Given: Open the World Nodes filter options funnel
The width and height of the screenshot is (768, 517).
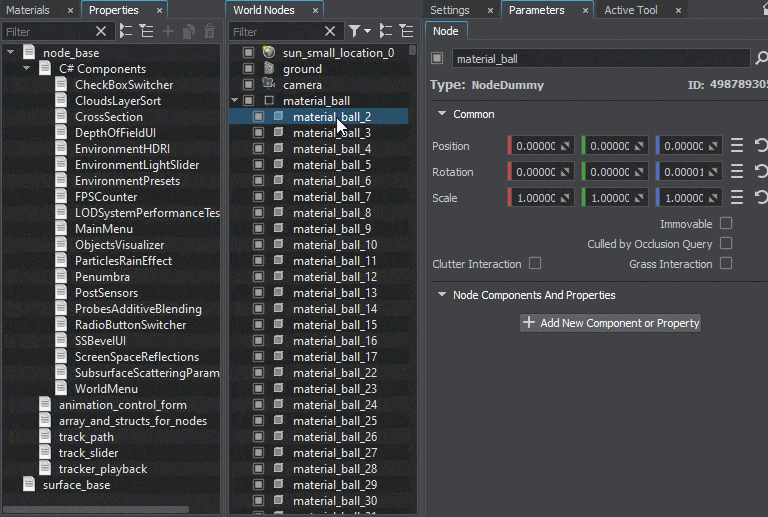Looking at the screenshot, I should [x=356, y=32].
